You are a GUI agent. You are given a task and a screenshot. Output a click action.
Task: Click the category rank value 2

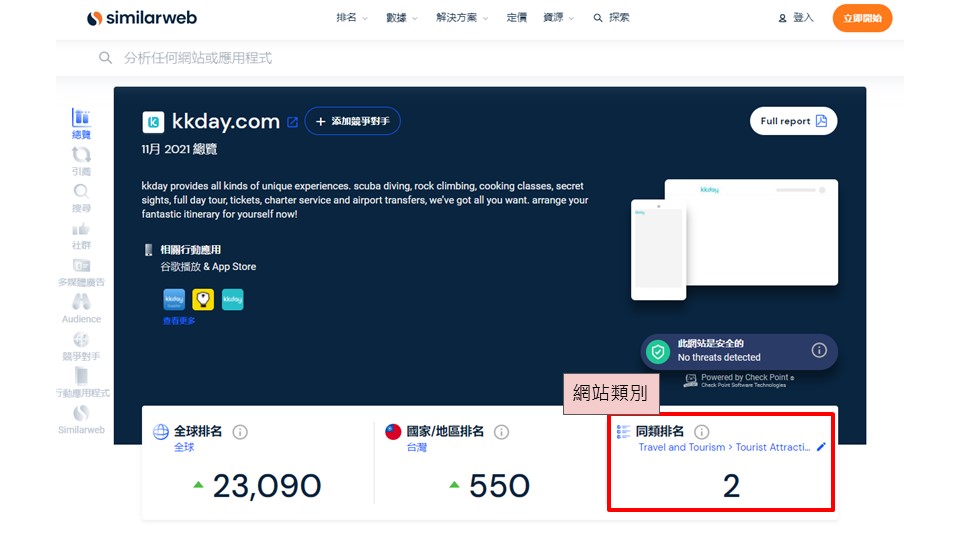(731, 486)
